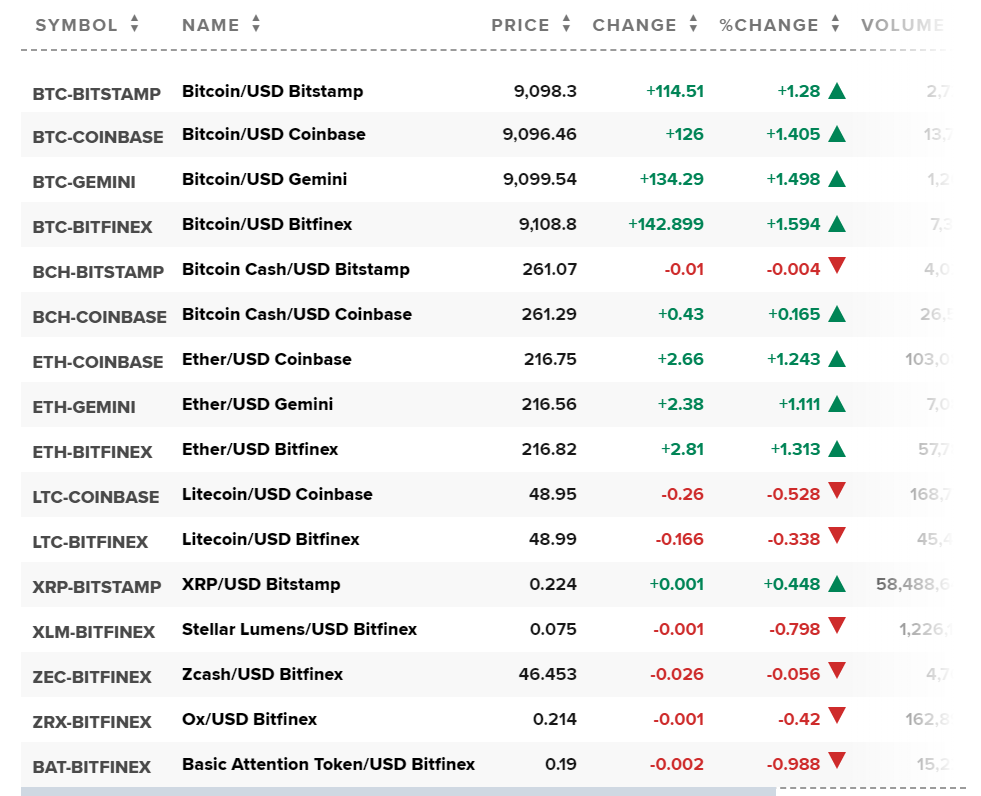The width and height of the screenshot is (981, 796).
Task: Open the BTC-GEMINI symbol link
Action: [84, 182]
